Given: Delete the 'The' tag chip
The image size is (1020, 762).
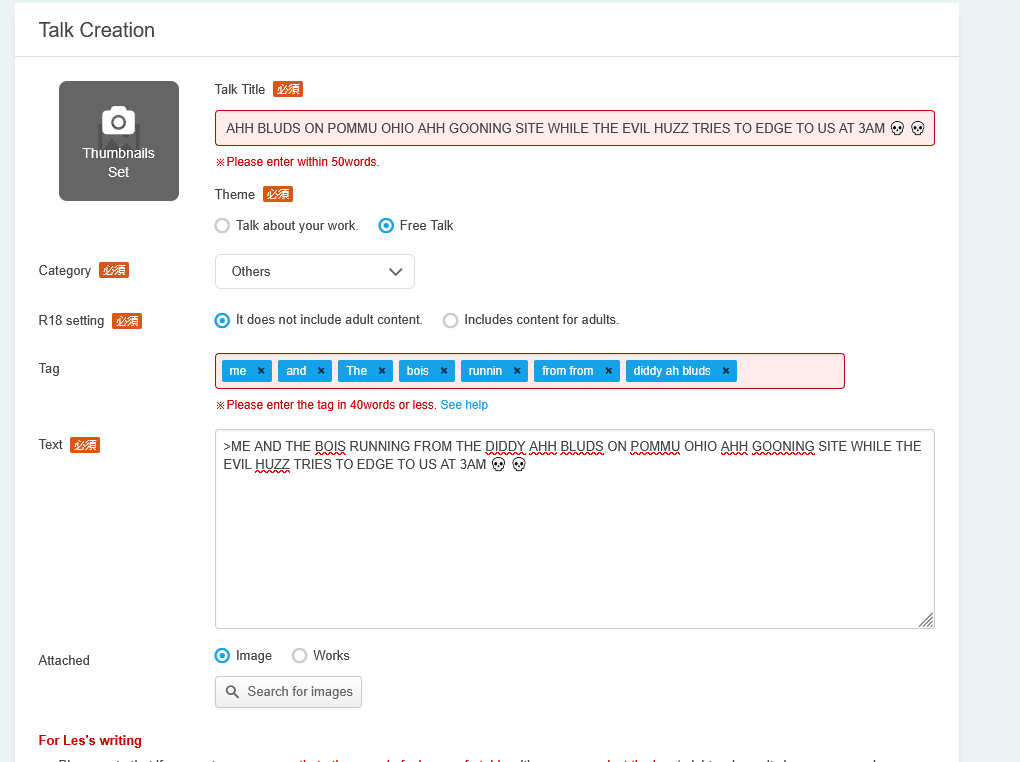Looking at the screenshot, I should pyautogui.click(x=382, y=371).
